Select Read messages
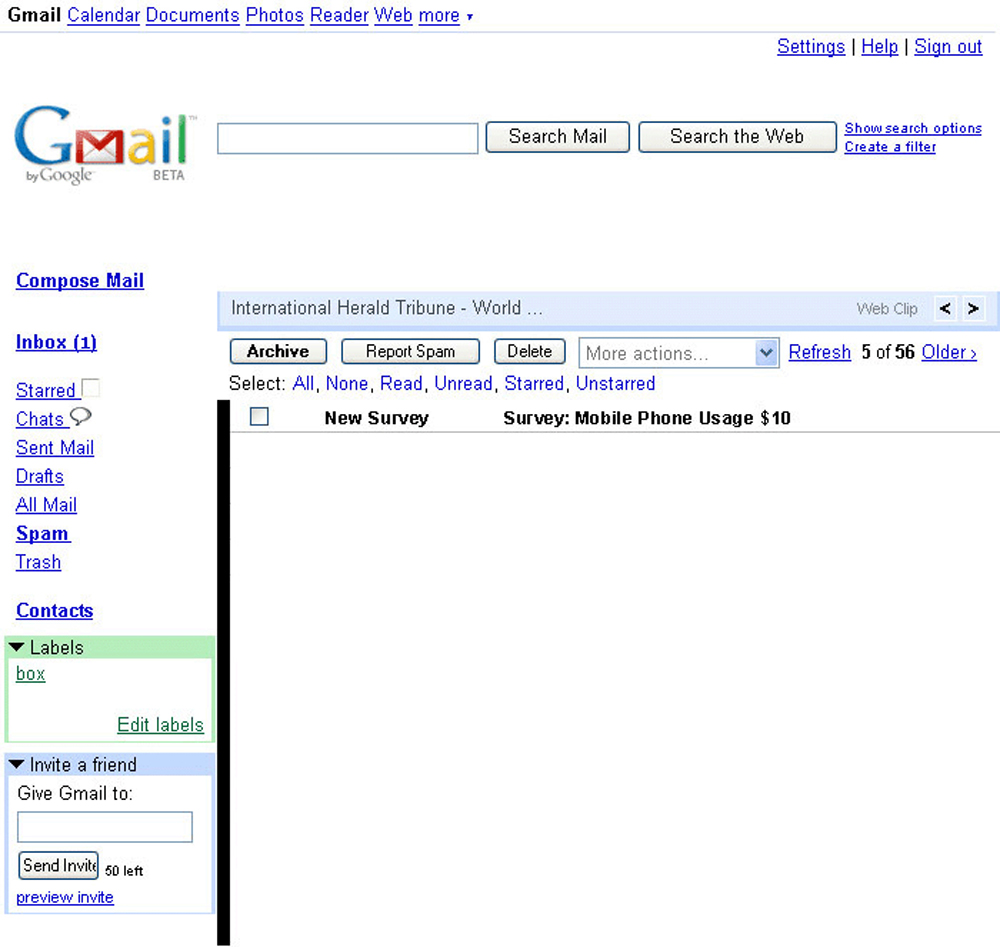The height and width of the screenshot is (947, 1000). (x=401, y=383)
